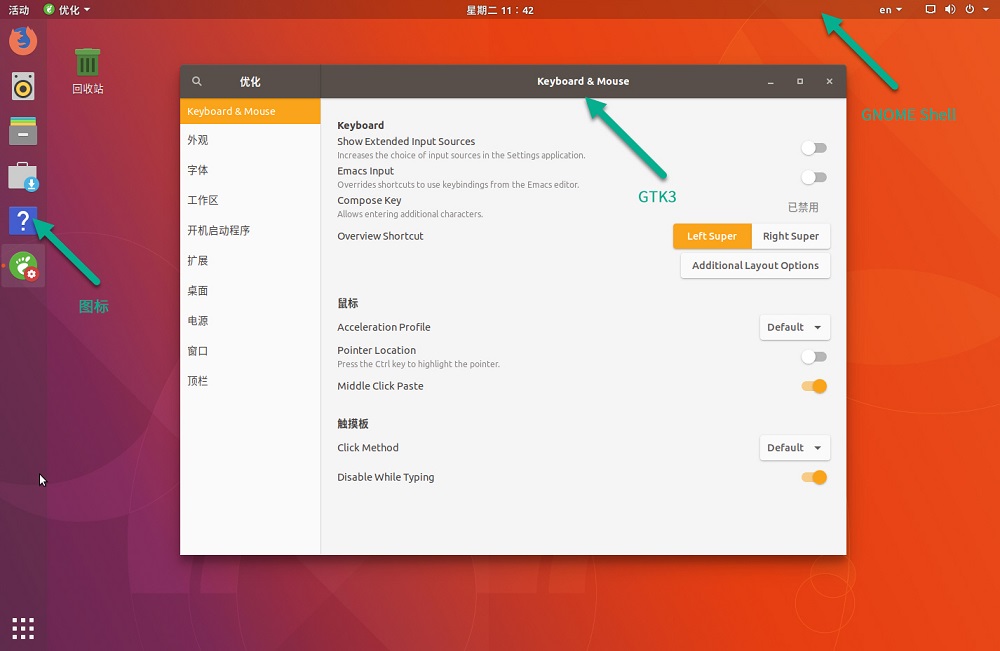
Task: Open the Help question mark icon
Action: (x=23, y=221)
